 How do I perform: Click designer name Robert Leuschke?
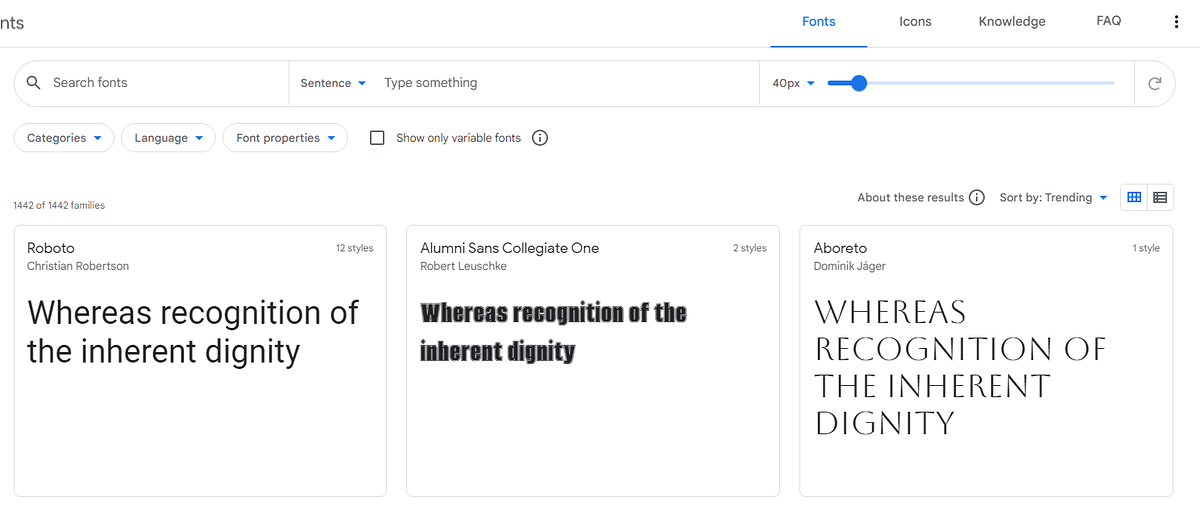[464, 266]
